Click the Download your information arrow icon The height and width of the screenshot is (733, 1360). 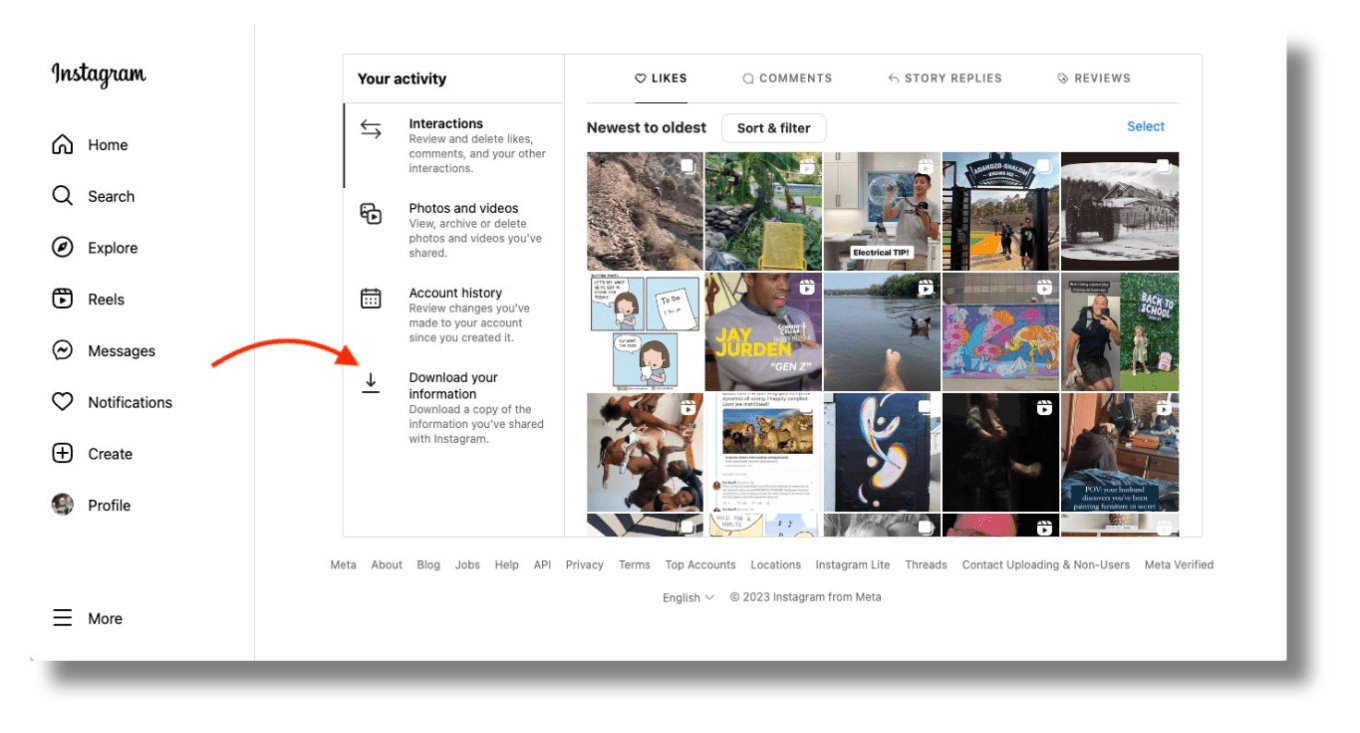(371, 383)
